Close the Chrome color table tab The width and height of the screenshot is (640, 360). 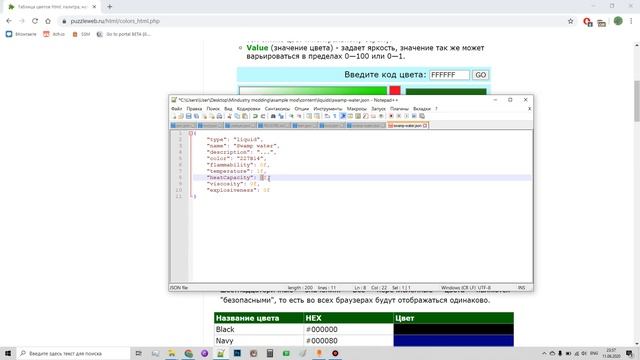(x=94, y=7)
